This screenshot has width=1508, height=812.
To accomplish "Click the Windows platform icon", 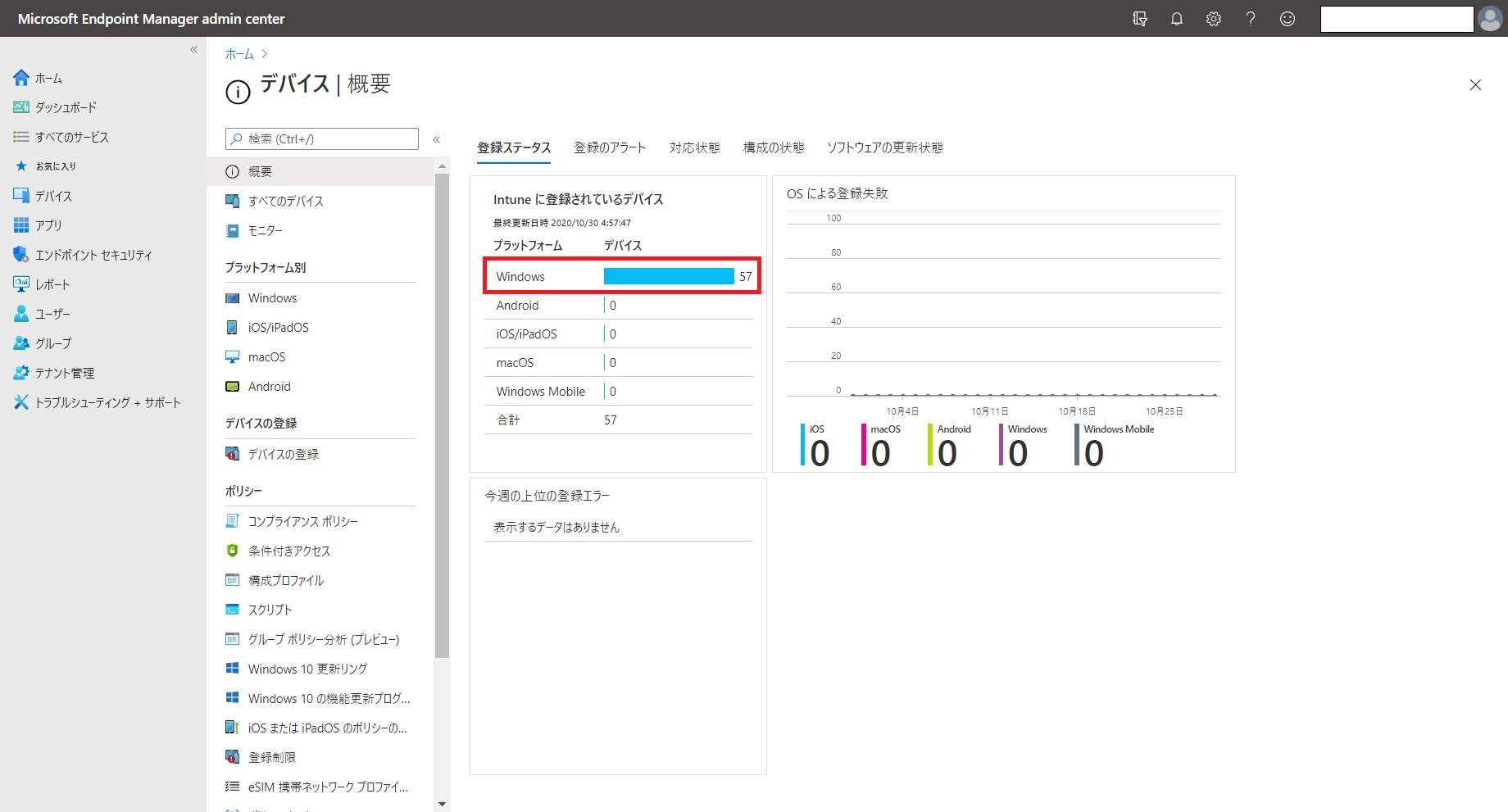I will (x=233, y=298).
